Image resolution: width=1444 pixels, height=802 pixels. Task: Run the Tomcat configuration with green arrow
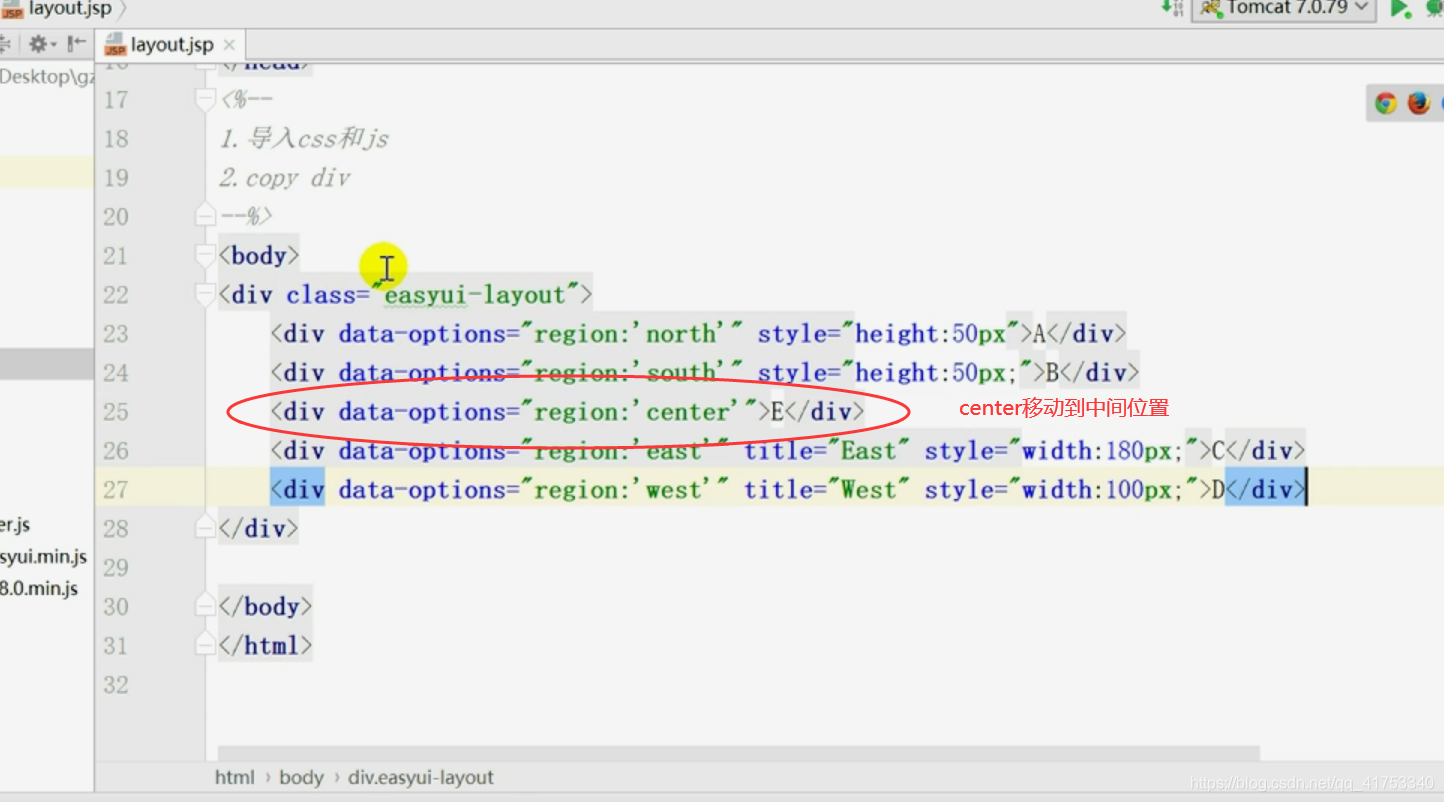point(1400,8)
